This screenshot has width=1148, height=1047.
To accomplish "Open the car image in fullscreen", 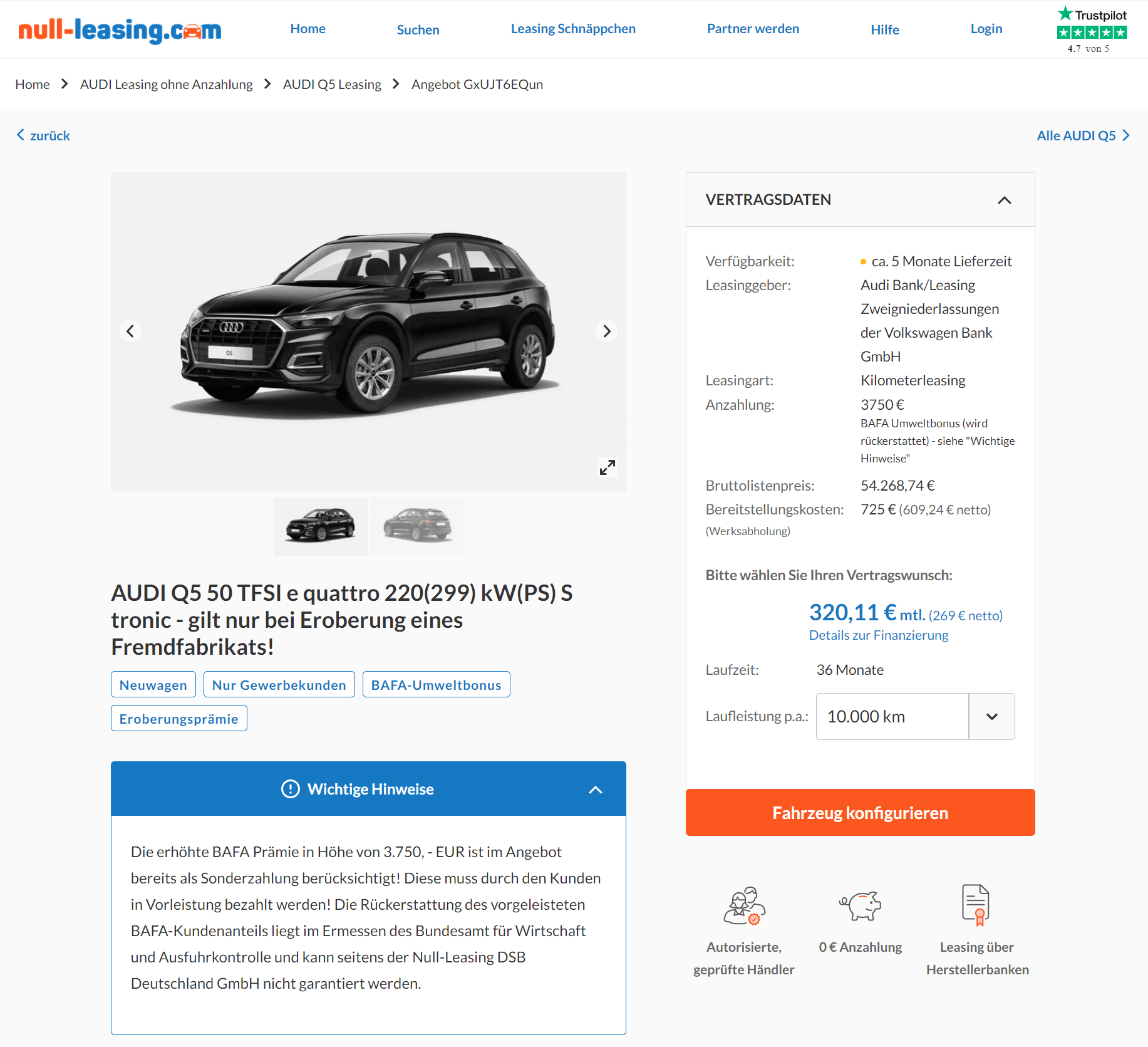I will [607, 467].
